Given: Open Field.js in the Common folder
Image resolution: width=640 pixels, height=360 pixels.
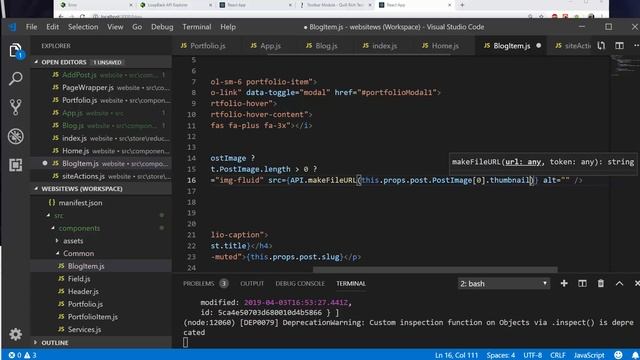Looking at the screenshot, I should (x=101, y=278).
